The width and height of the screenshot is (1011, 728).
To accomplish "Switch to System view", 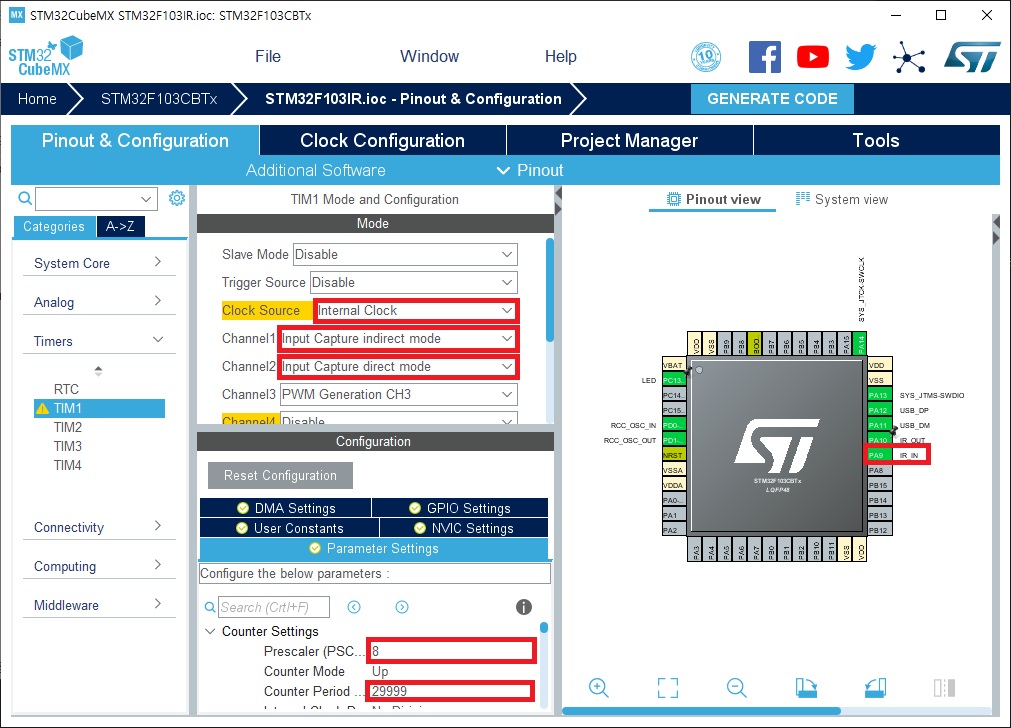I will pos(842,199).
